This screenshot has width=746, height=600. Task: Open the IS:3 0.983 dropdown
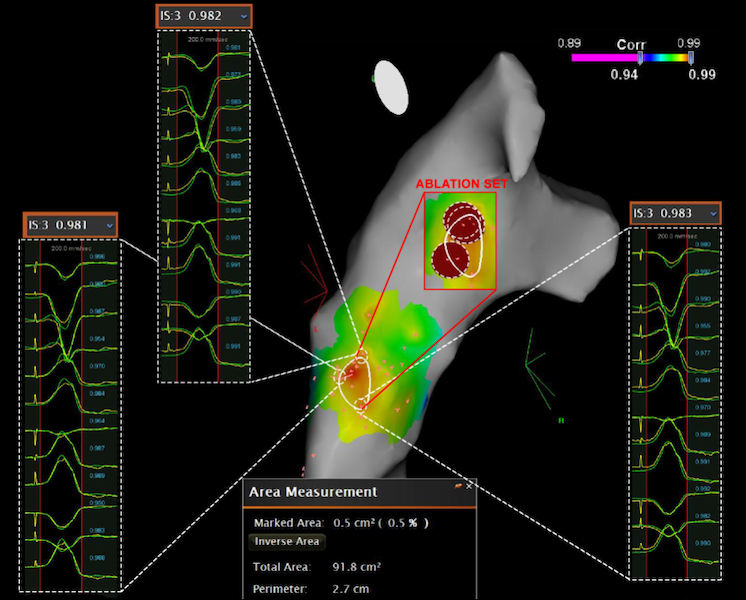(x=712, y=214)
